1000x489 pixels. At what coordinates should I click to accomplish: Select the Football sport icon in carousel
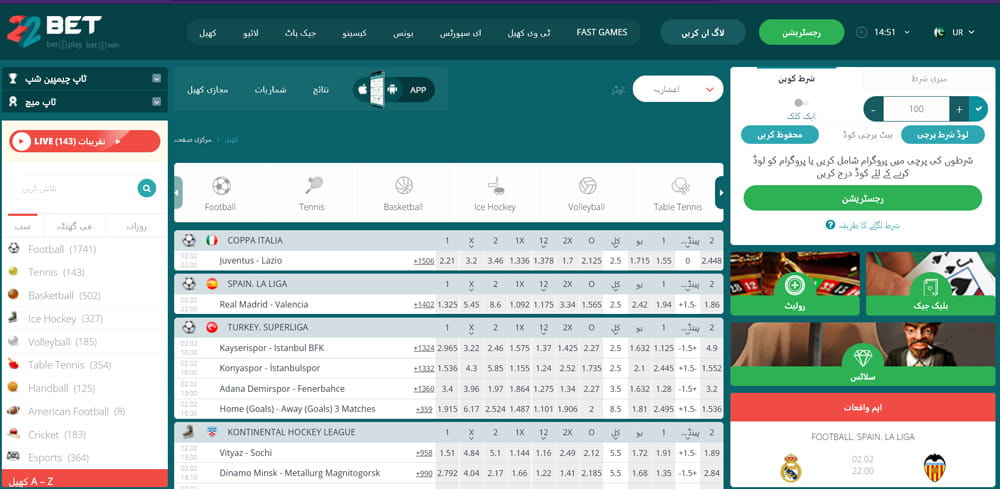pyautogui.click(x=221, y=186)
